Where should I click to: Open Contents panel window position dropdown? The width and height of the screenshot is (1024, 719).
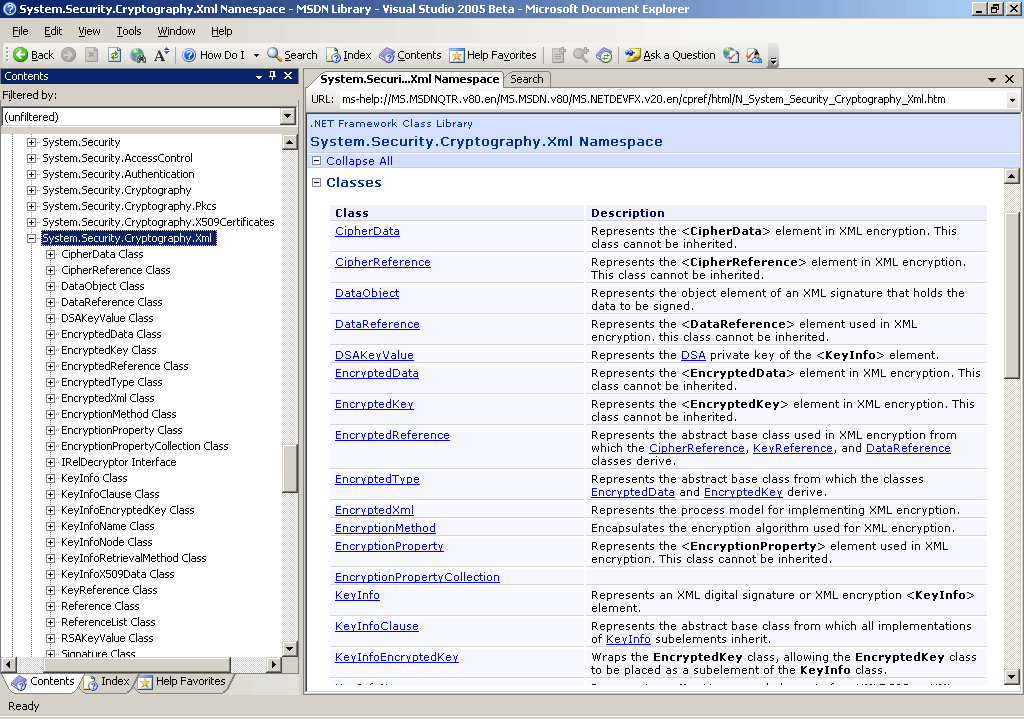point(259,76)
